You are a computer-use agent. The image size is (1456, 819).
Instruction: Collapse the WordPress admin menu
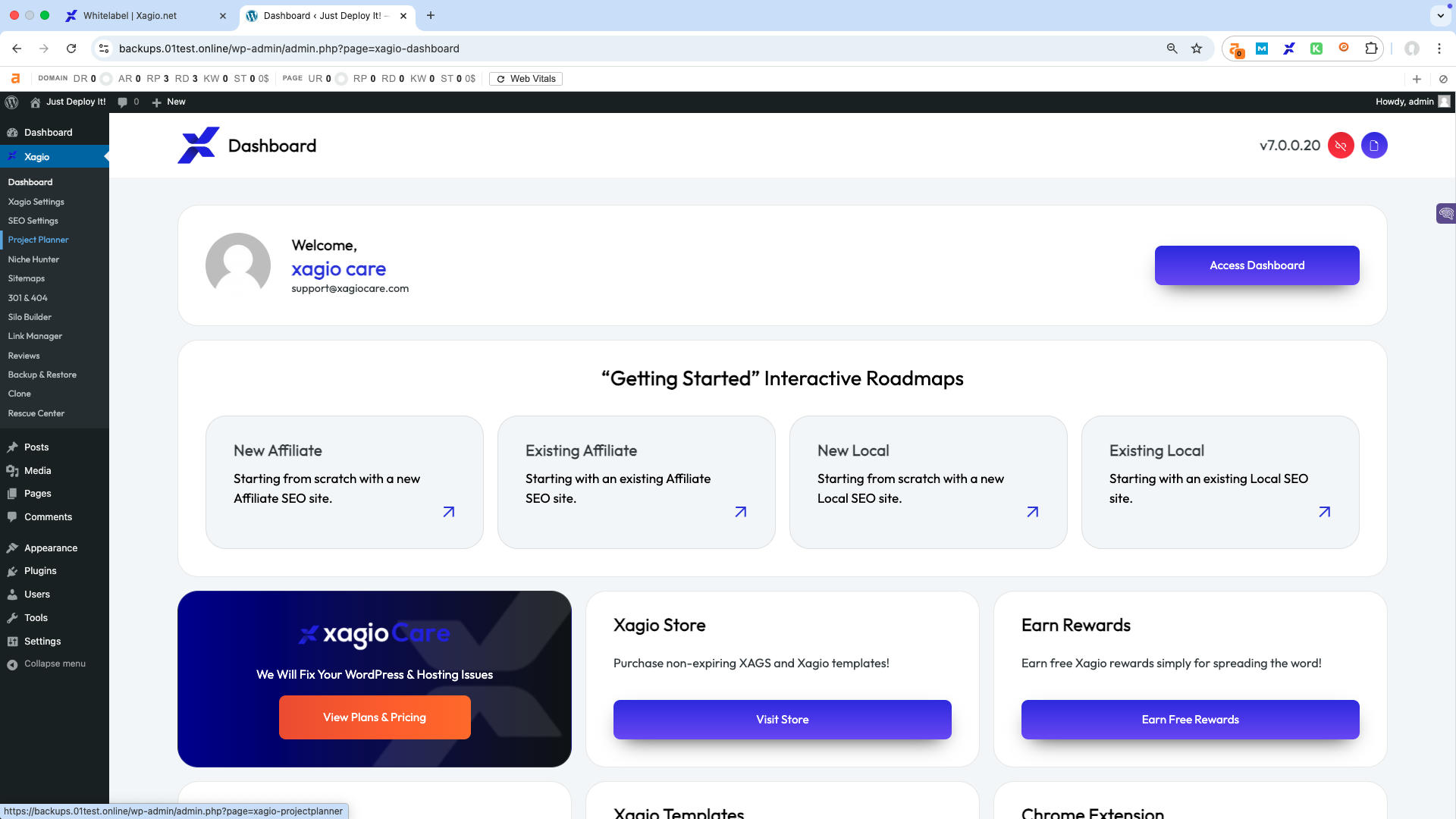55,664
